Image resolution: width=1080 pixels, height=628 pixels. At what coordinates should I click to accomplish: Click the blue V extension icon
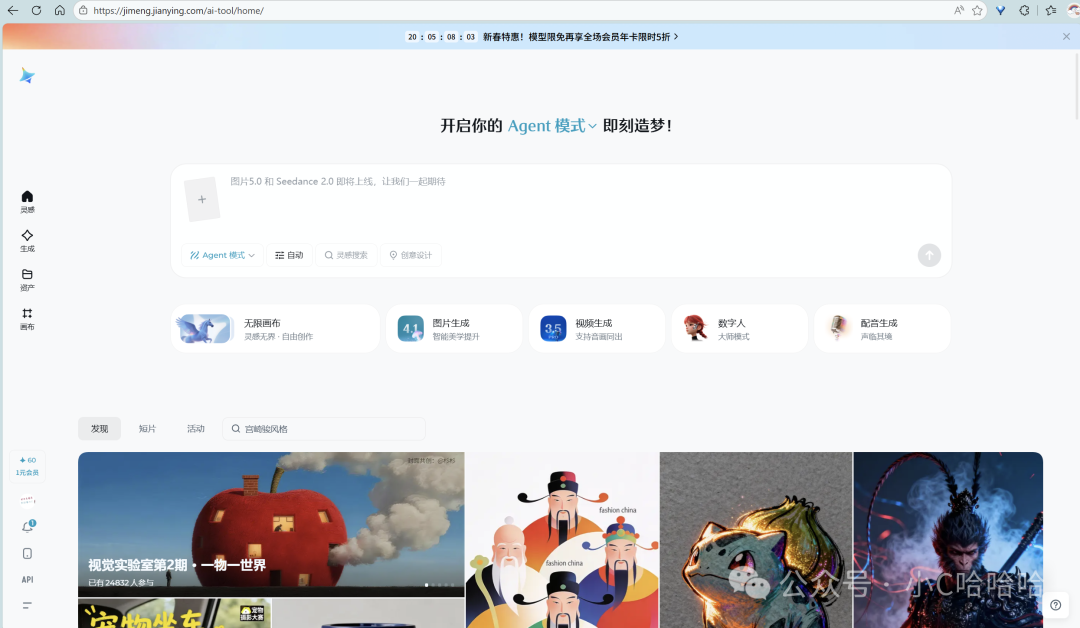coord(1001,10)
